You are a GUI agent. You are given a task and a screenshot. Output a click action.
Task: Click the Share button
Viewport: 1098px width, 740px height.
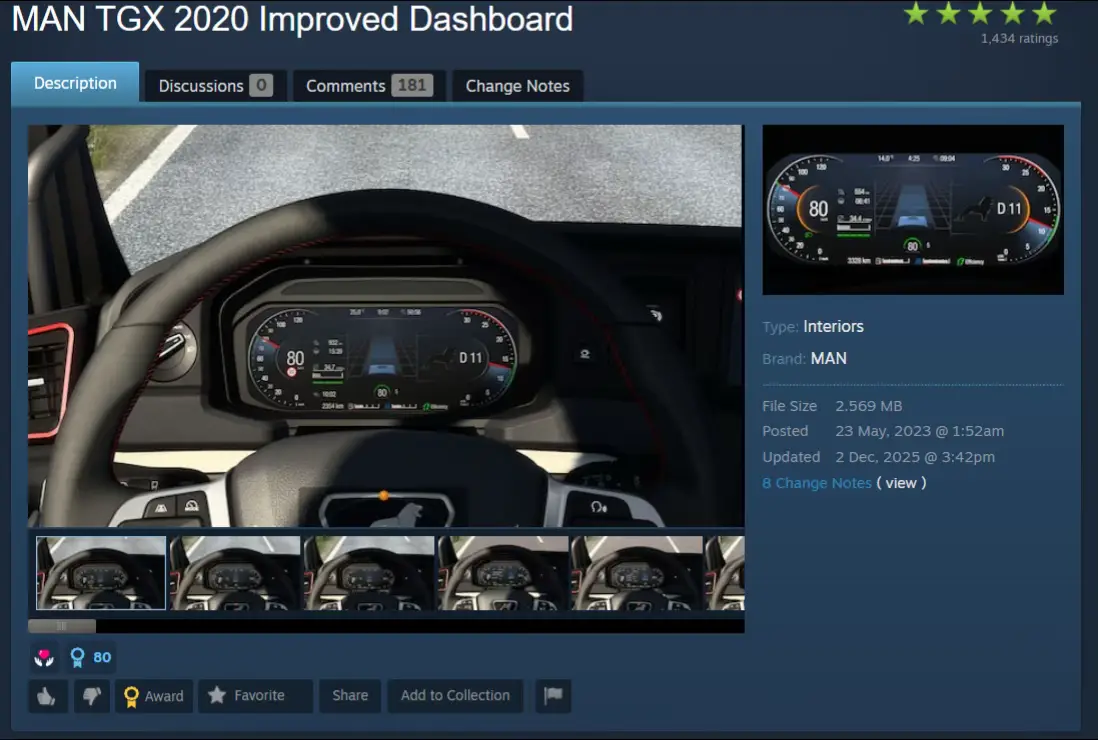click(350, 696)
